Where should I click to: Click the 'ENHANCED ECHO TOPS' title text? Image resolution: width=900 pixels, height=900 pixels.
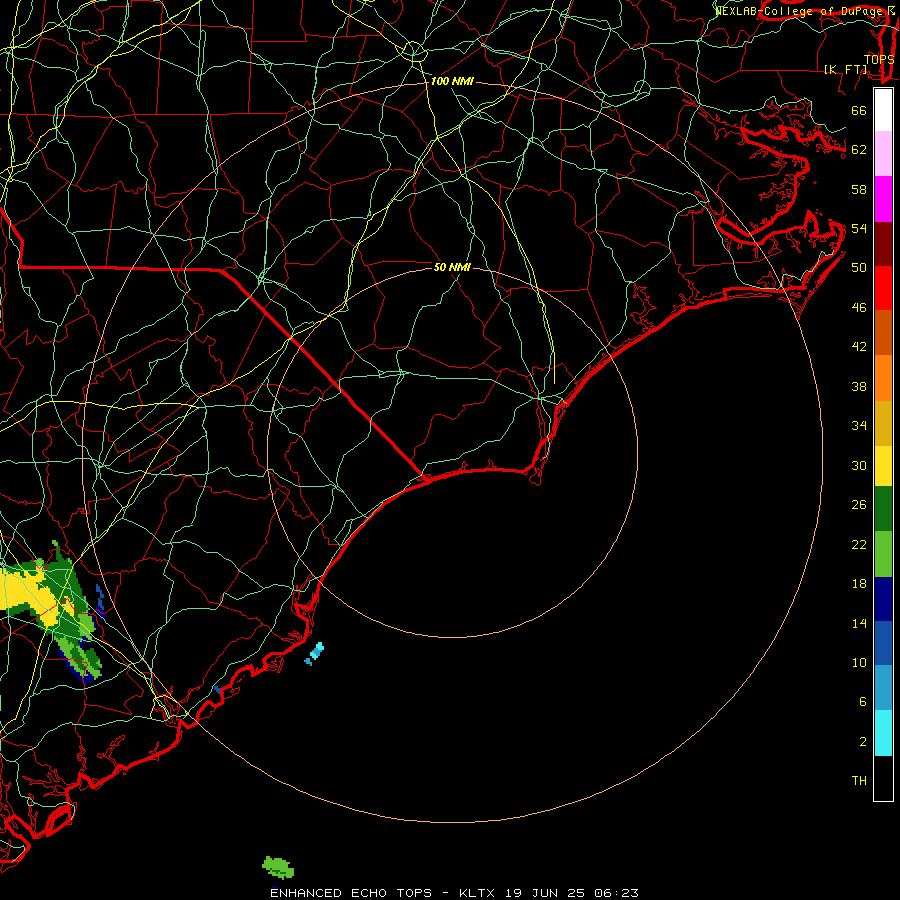[x=351, y=893]
